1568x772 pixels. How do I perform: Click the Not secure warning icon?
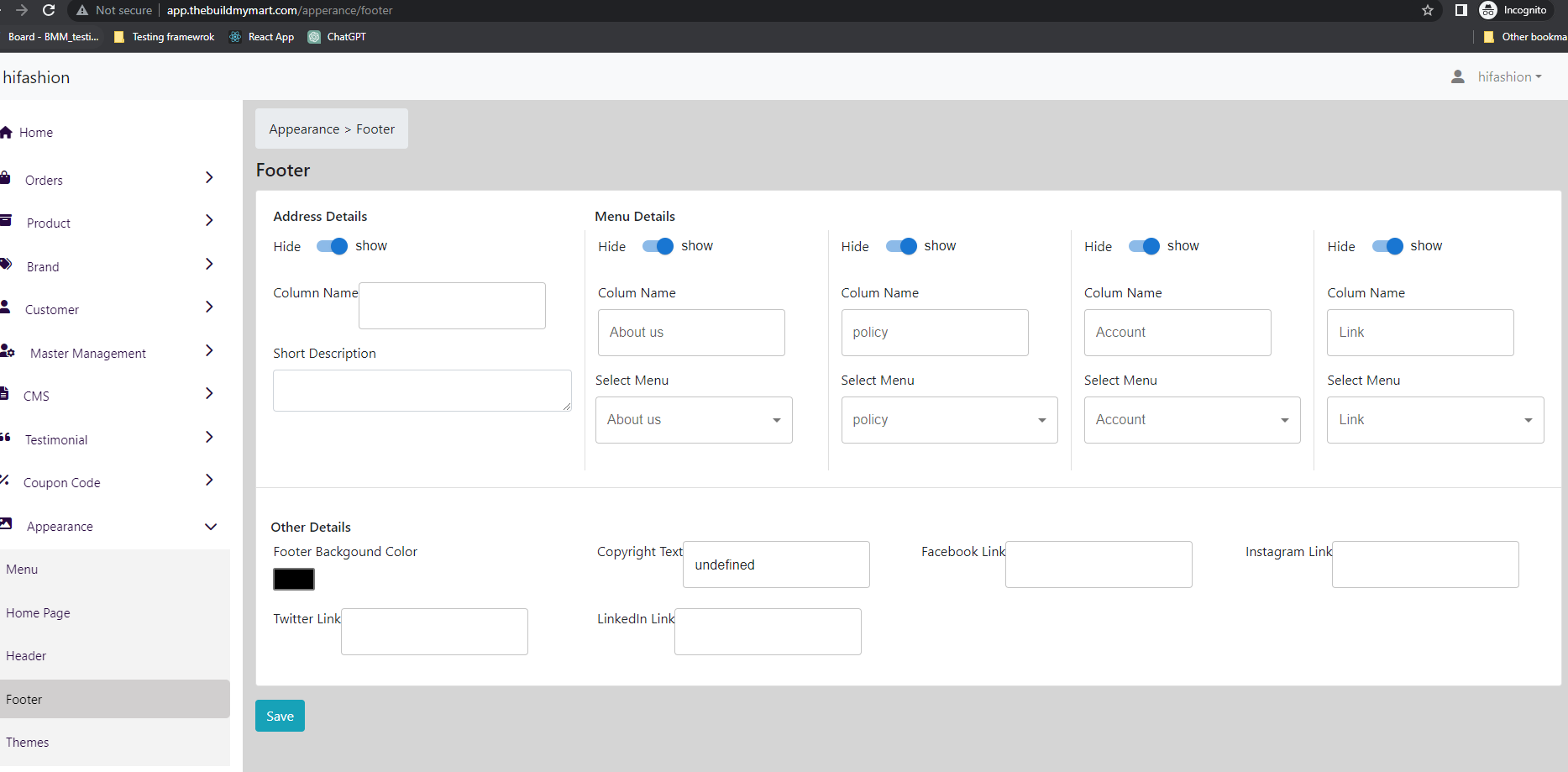[x=82, y=10]
